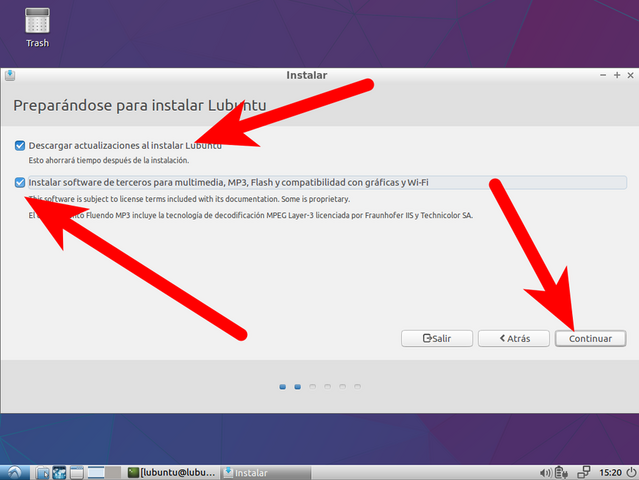639x480 pixels.
Task: Open the volume control tray icon
Action: 545,473
